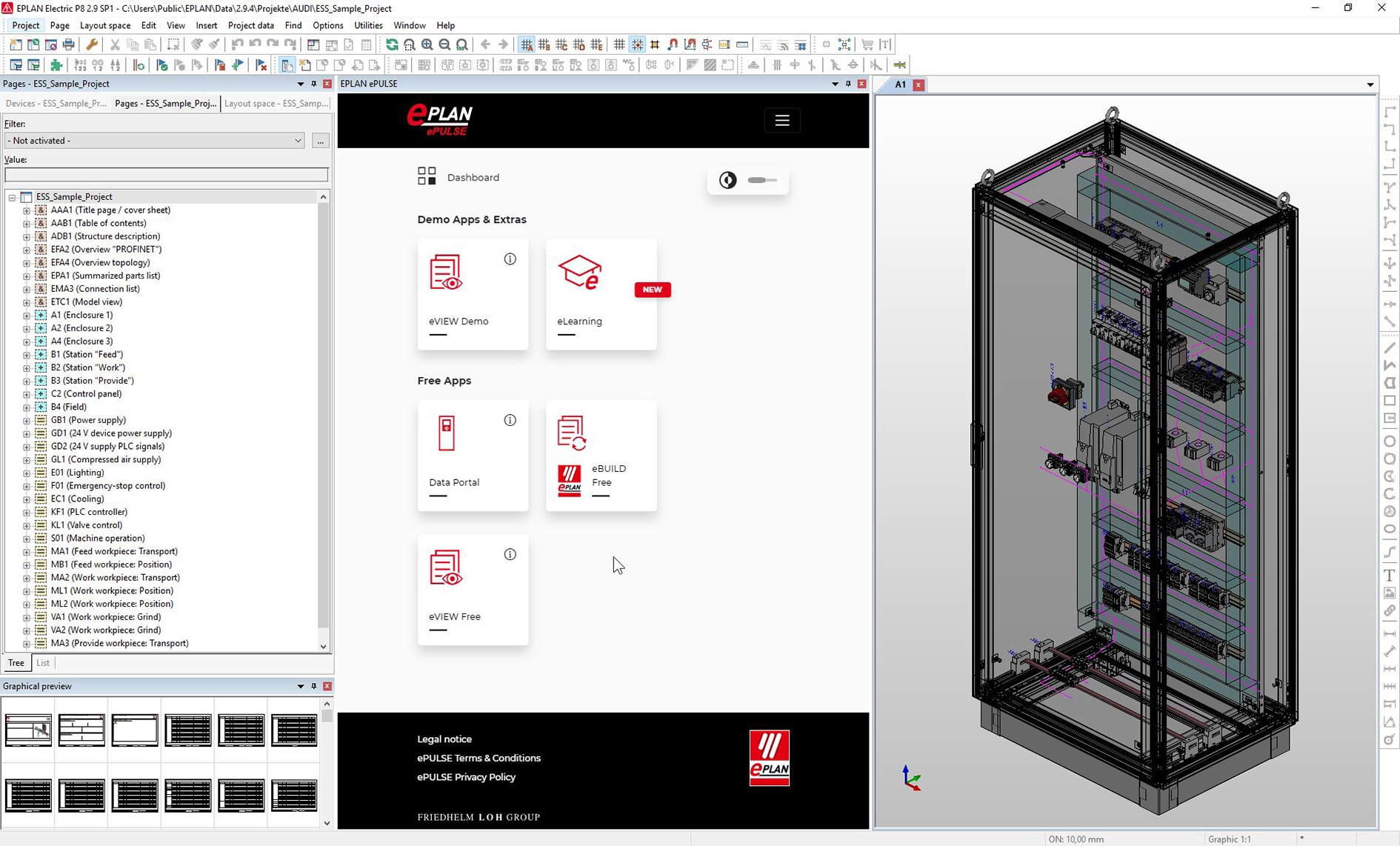Click the green puzzle piece icon
The width and height of the screenshot is (1400, 846).
56,65
